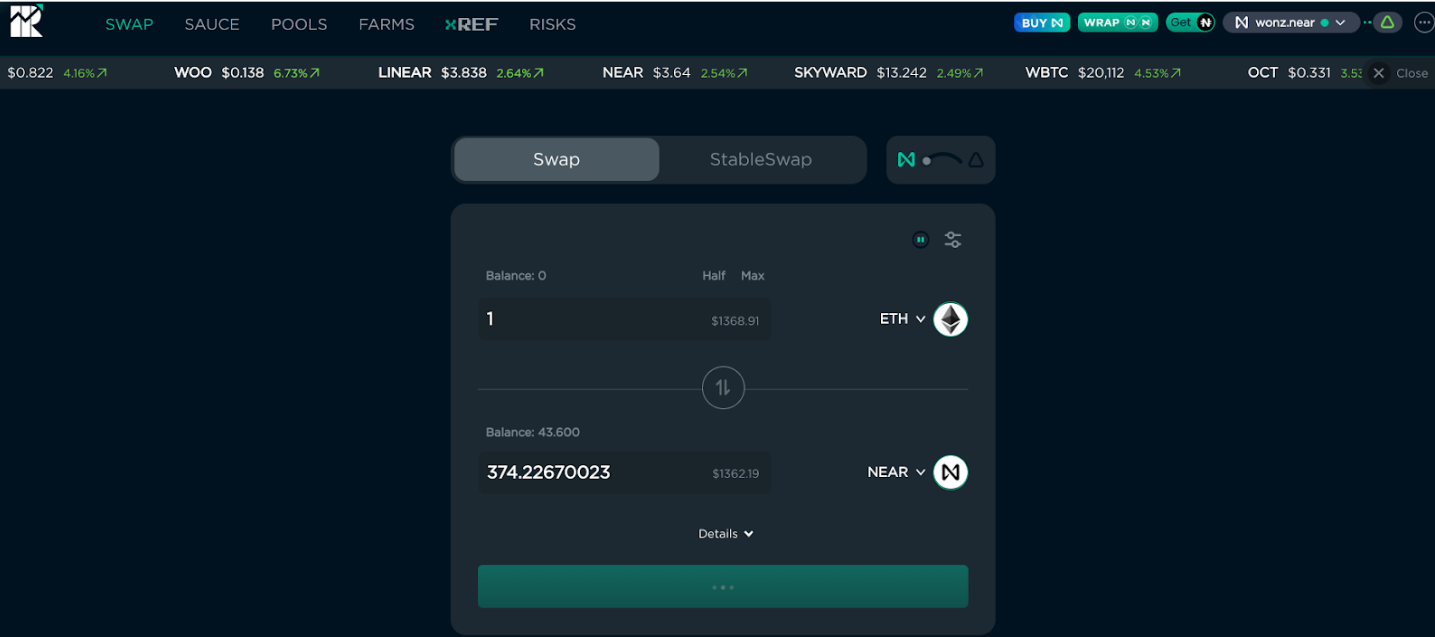The image size is (1435, 637).
Task: Click the WRAP NEAR button
Action: (x=1118, y=22)
